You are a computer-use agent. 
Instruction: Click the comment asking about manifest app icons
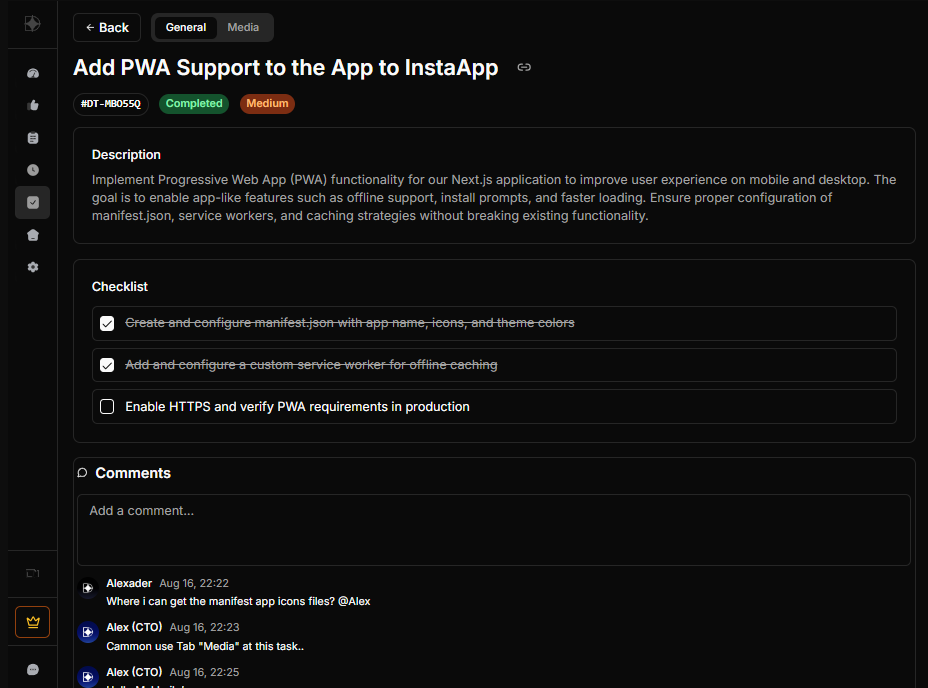[239, 602]
